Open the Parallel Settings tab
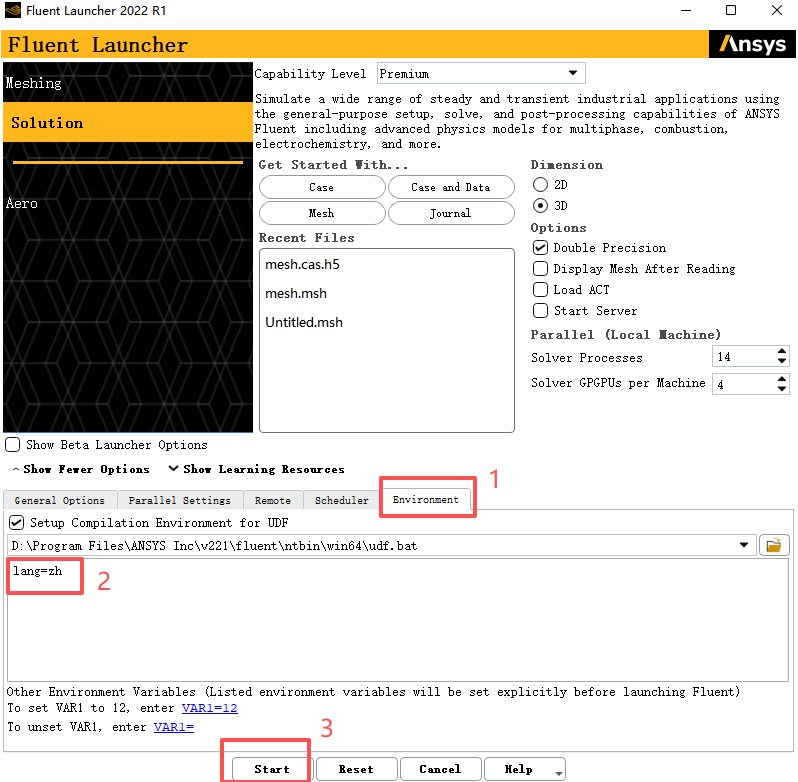 click(x=180, y=500)
